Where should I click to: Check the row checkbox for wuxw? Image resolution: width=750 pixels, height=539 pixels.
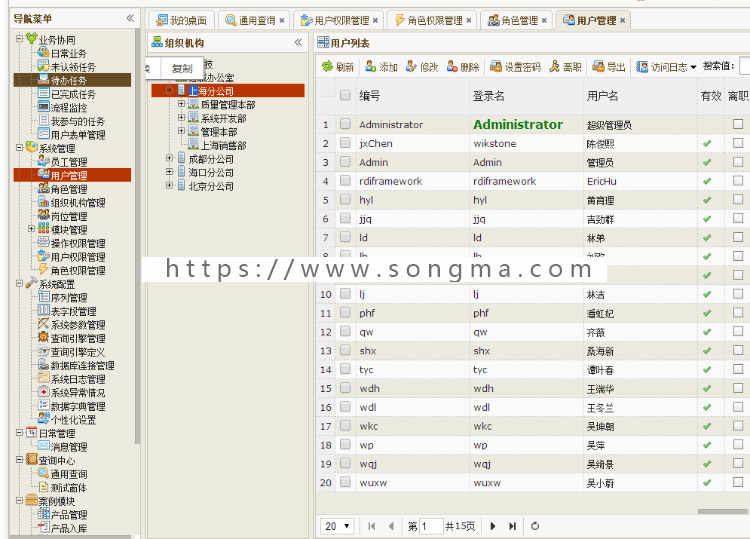[345, 482]
